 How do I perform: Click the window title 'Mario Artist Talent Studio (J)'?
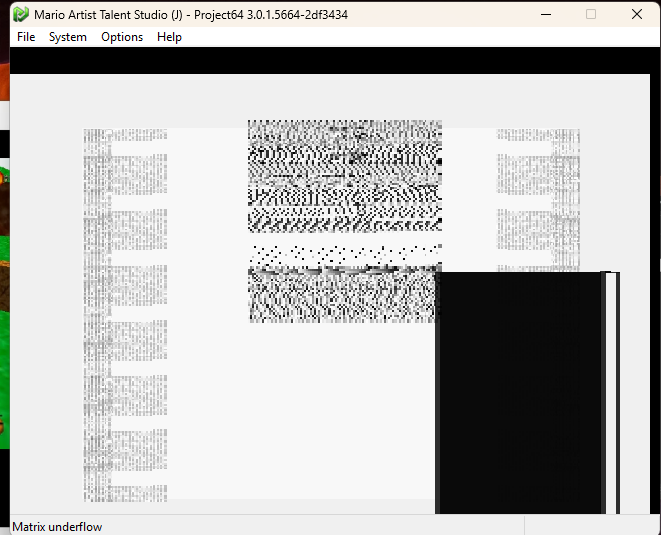[x=108, y=15]
